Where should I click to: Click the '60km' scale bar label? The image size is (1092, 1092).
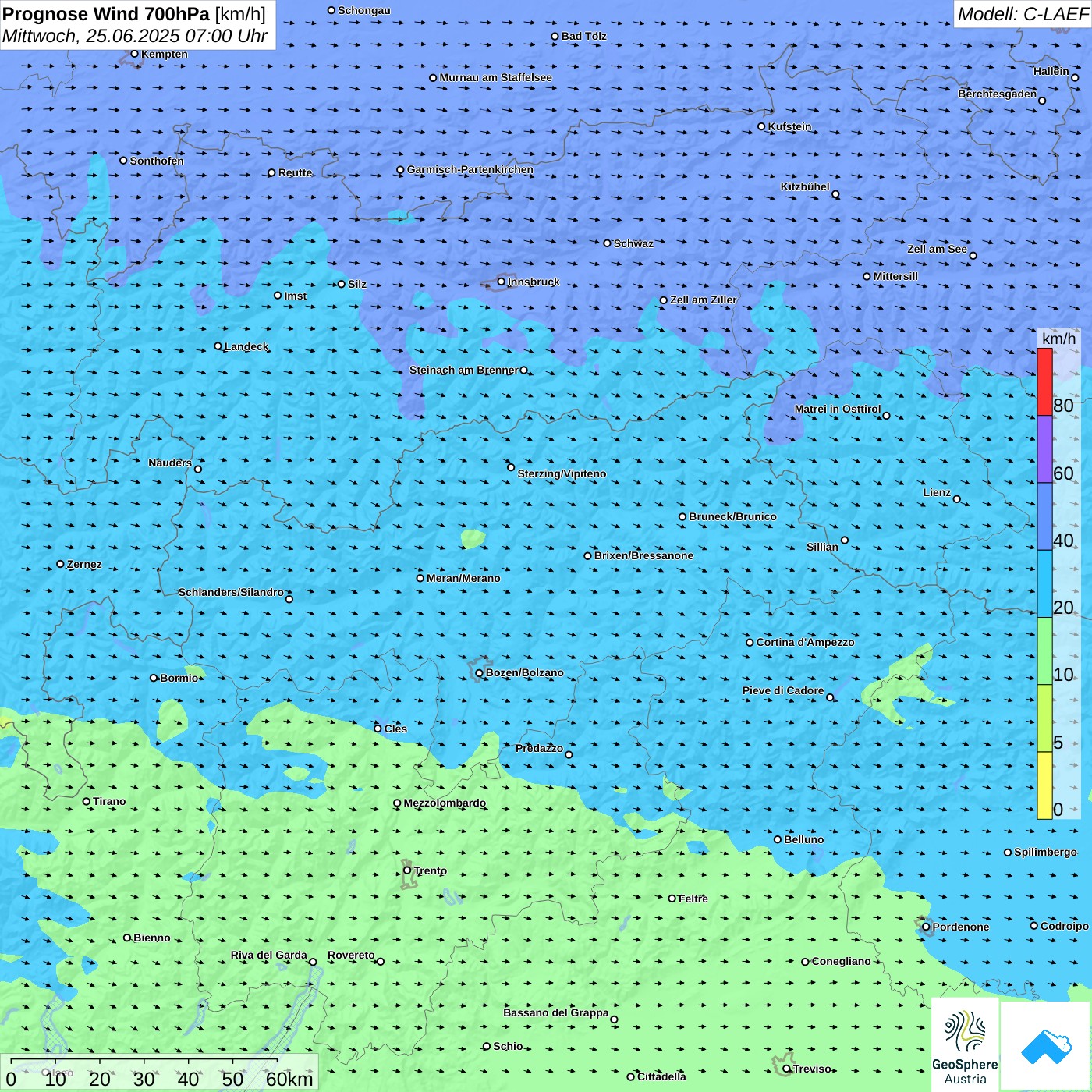(289, 1079)
